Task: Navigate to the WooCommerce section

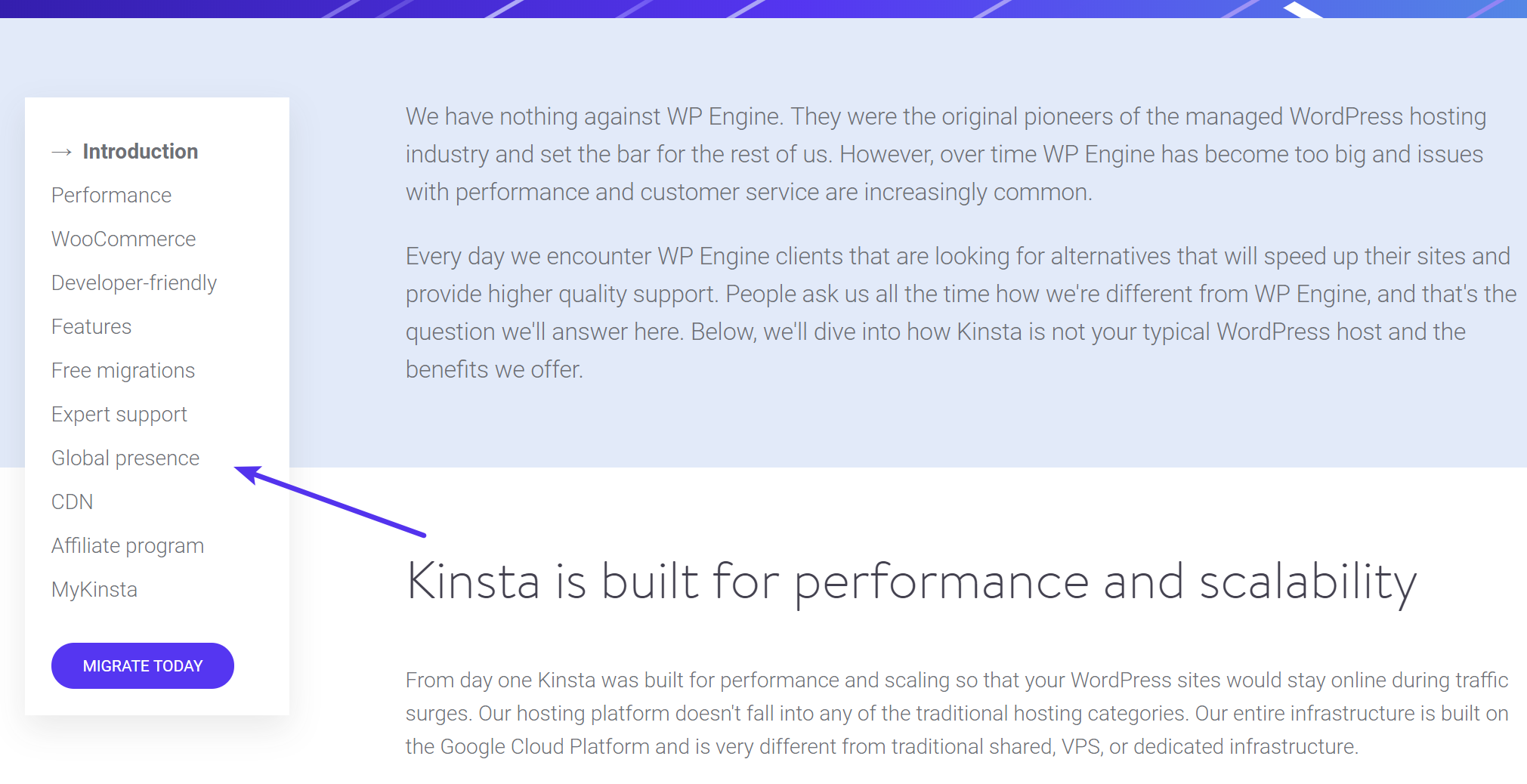Action: coord(123,239)
